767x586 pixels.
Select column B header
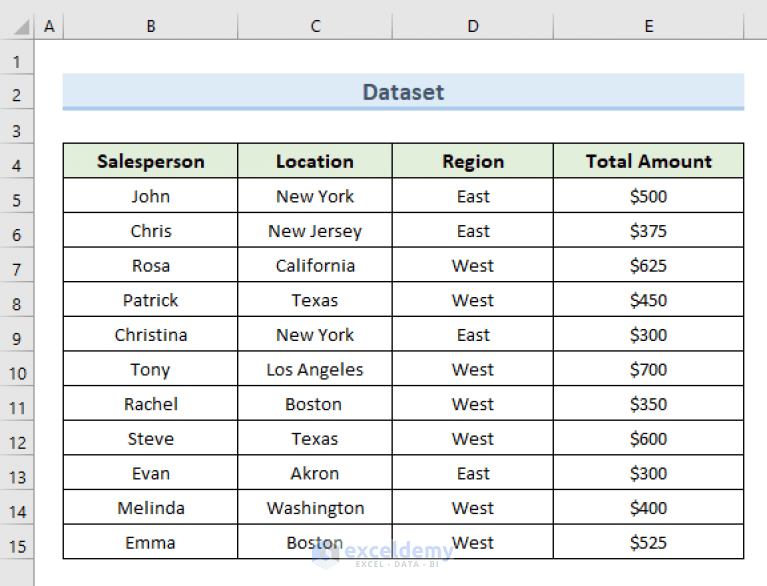pyautogui.click(x=151, y=26)
